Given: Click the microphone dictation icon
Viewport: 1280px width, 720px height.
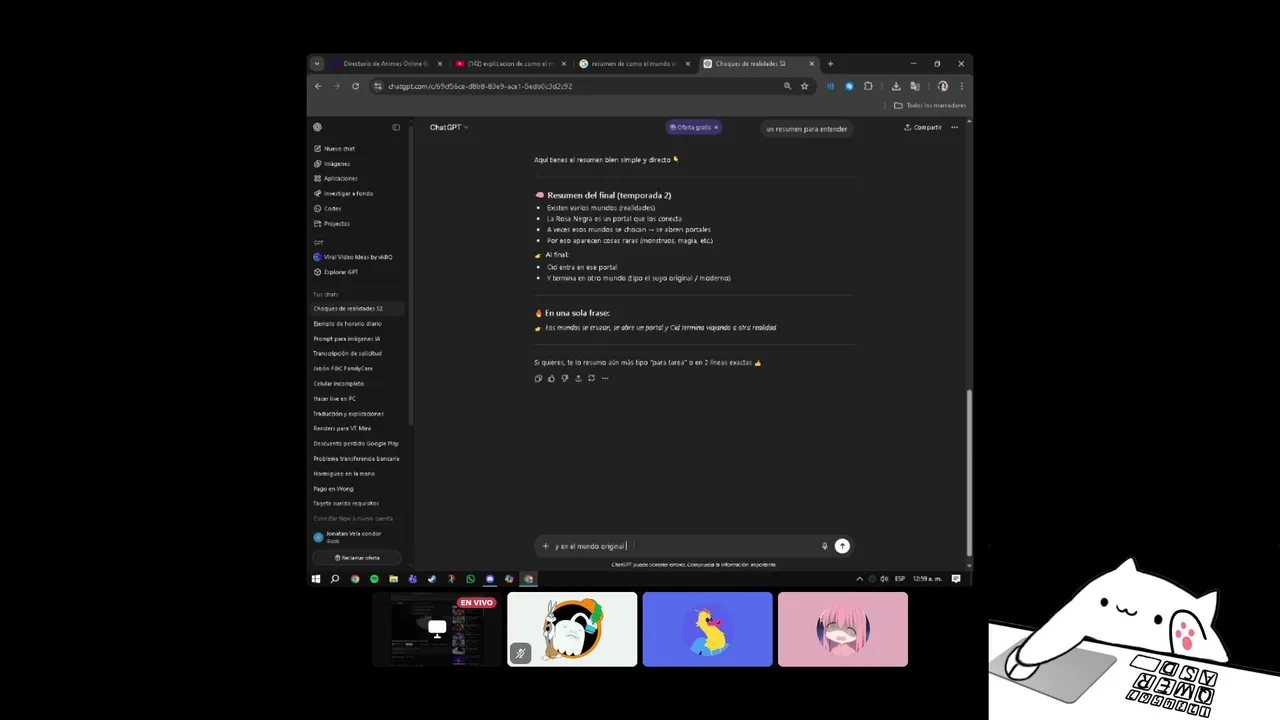Looking at the screenshot, I should (x=825, y=546).
